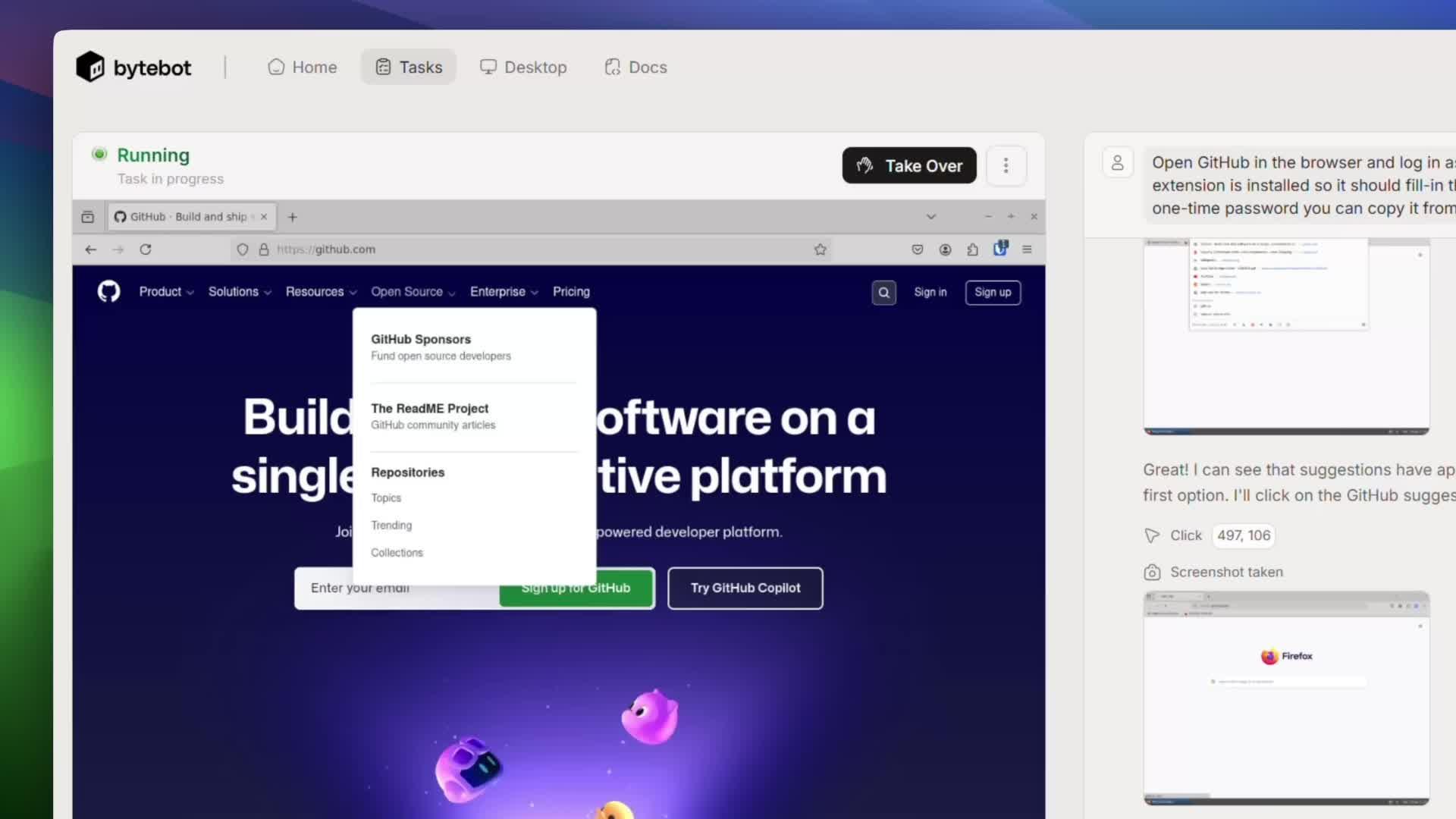Viewport: 1456px width, 819px height.
Task: Bookmark the page with the star icon
Action: 820,249
